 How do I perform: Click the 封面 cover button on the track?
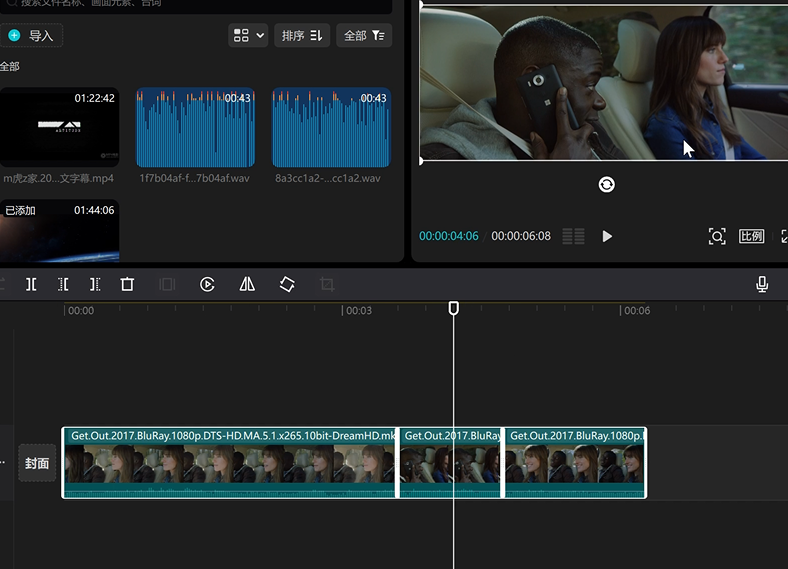(37, 463)
